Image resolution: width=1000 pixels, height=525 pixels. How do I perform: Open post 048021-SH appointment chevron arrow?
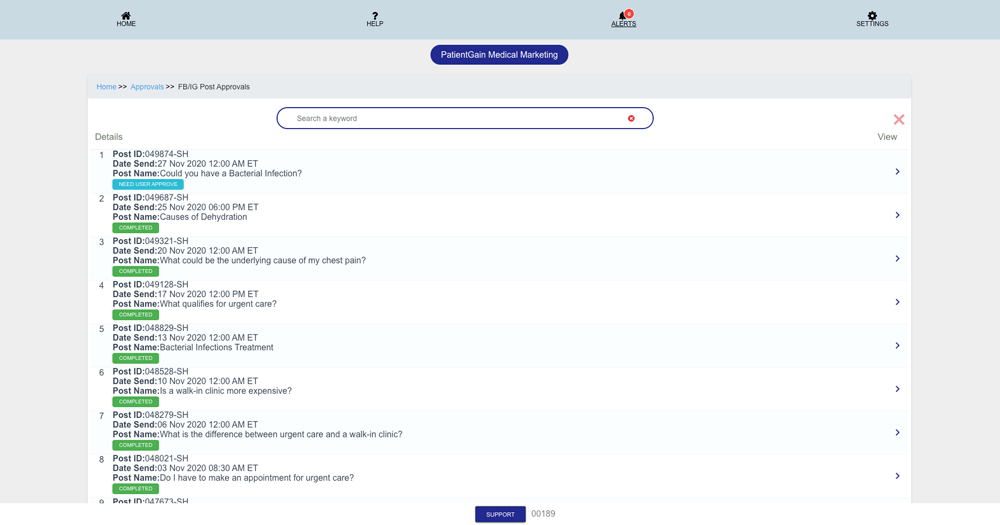(897, 476)
